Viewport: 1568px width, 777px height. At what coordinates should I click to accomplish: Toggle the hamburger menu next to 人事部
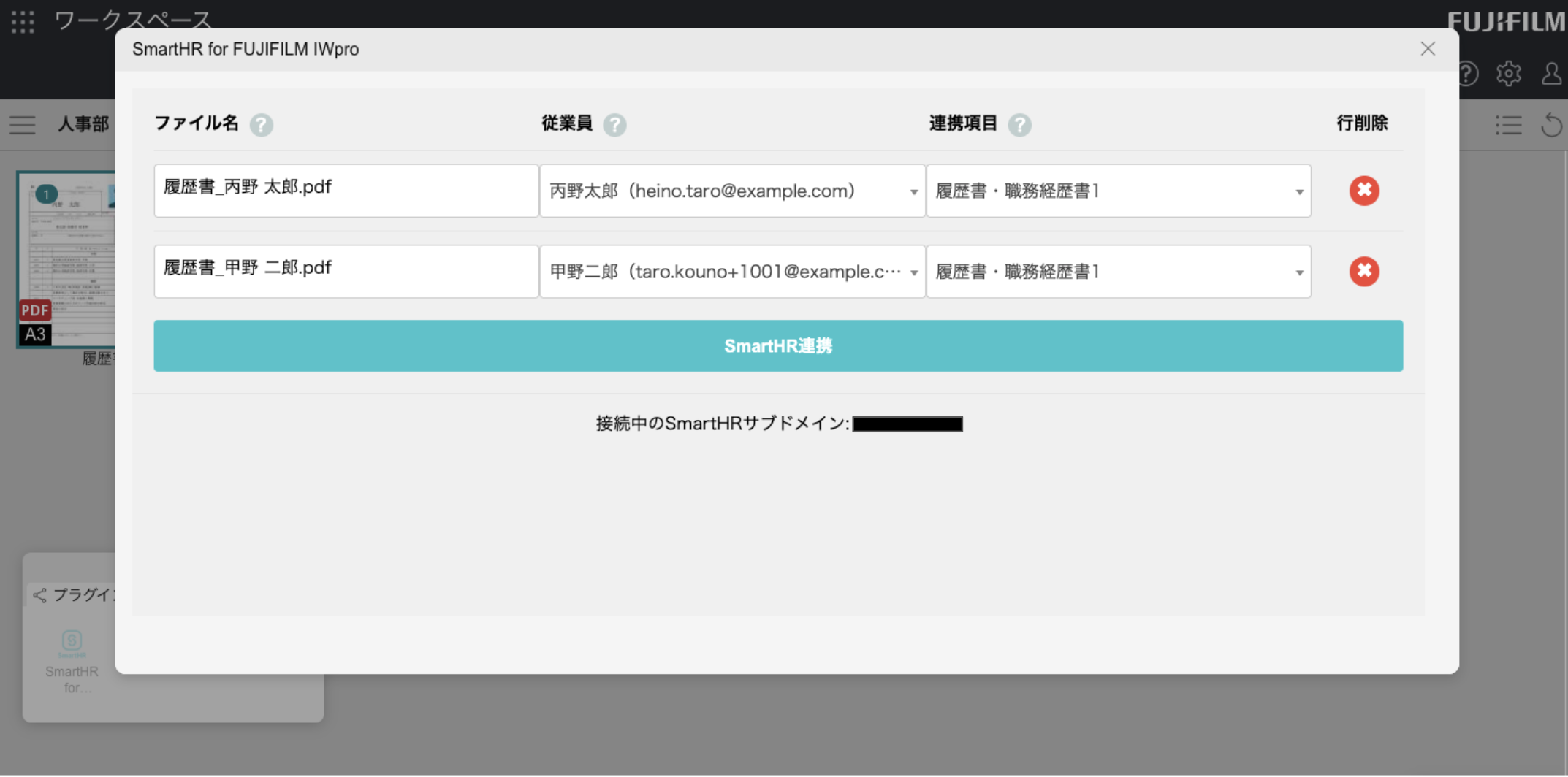[x=23, y=125]
